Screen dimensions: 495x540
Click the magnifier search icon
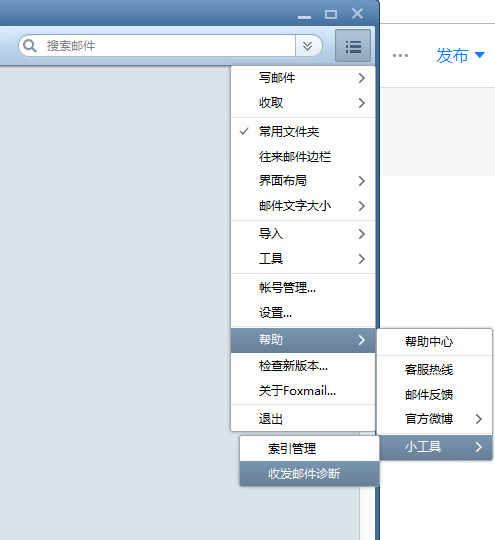(x=30, y=45)
